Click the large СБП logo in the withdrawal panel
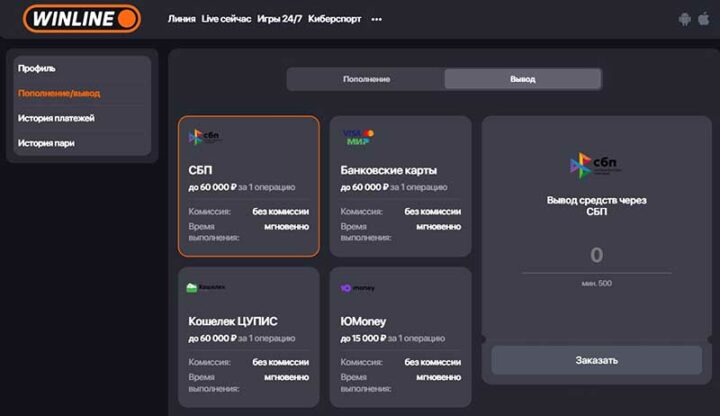Viewport: 720px width, 416px height. tap(596, 165)
